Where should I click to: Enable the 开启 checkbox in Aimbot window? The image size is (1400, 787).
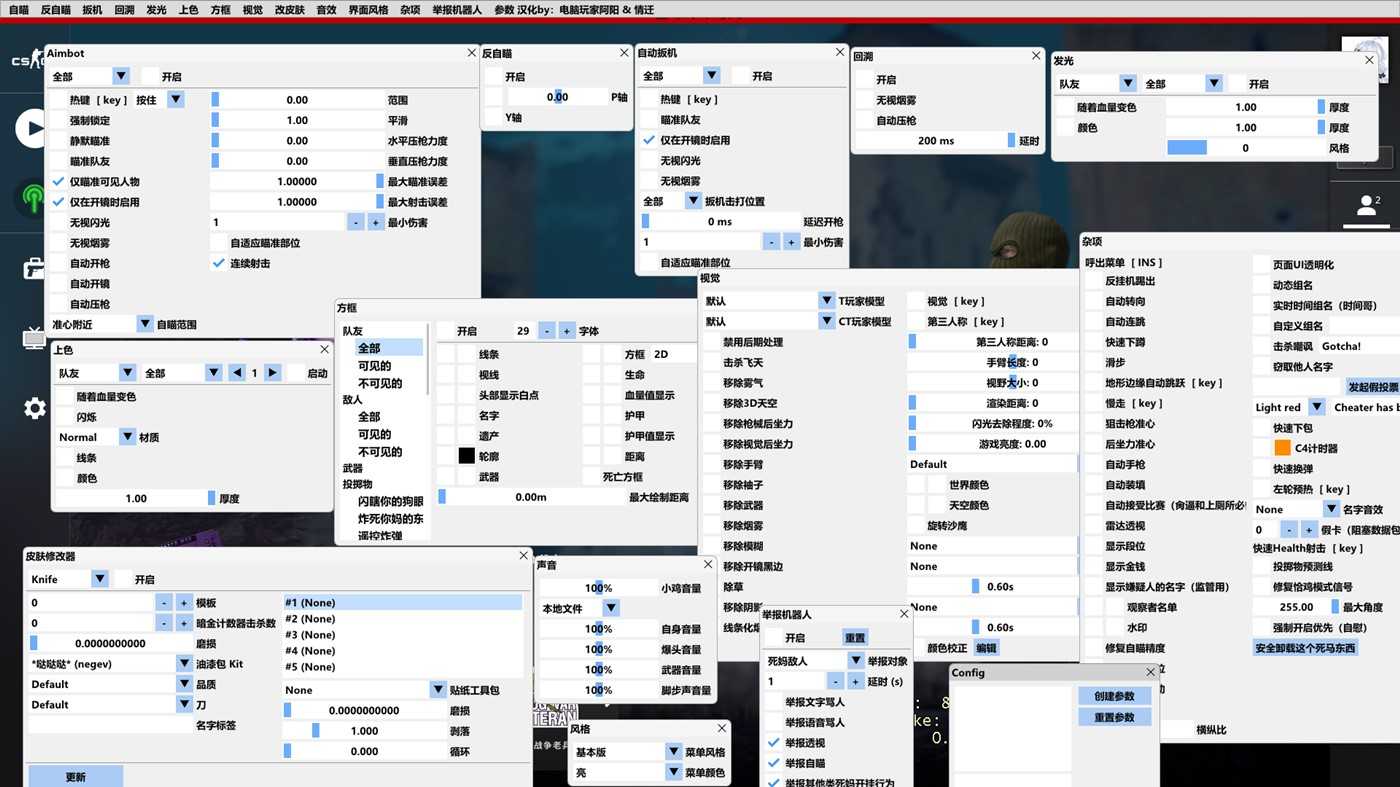tap(150, 76)
